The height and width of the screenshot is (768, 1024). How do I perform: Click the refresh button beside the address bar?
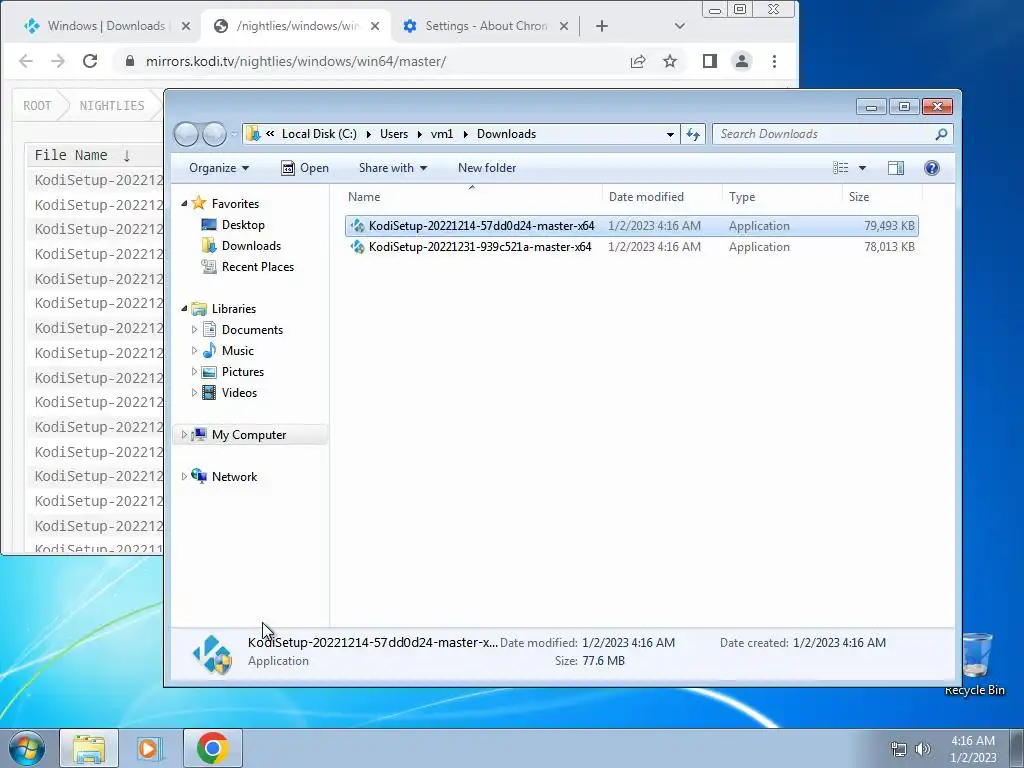coord(693,134)
